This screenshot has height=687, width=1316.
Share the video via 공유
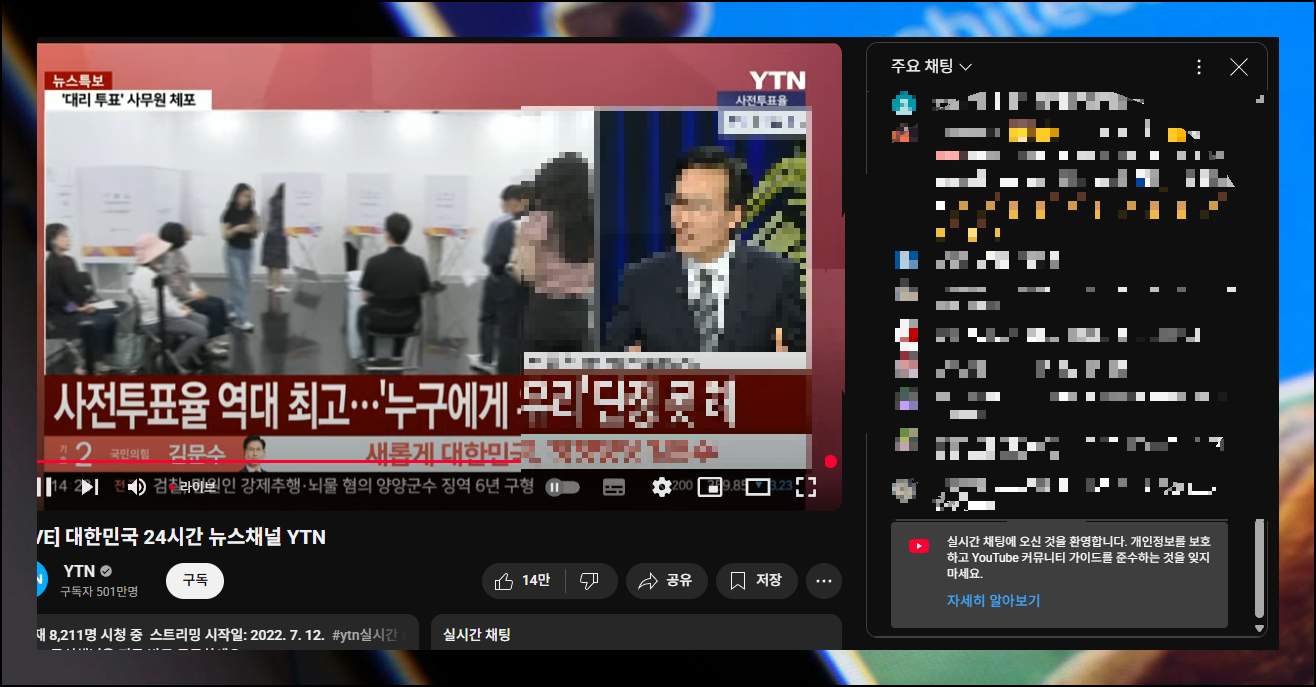666,580
